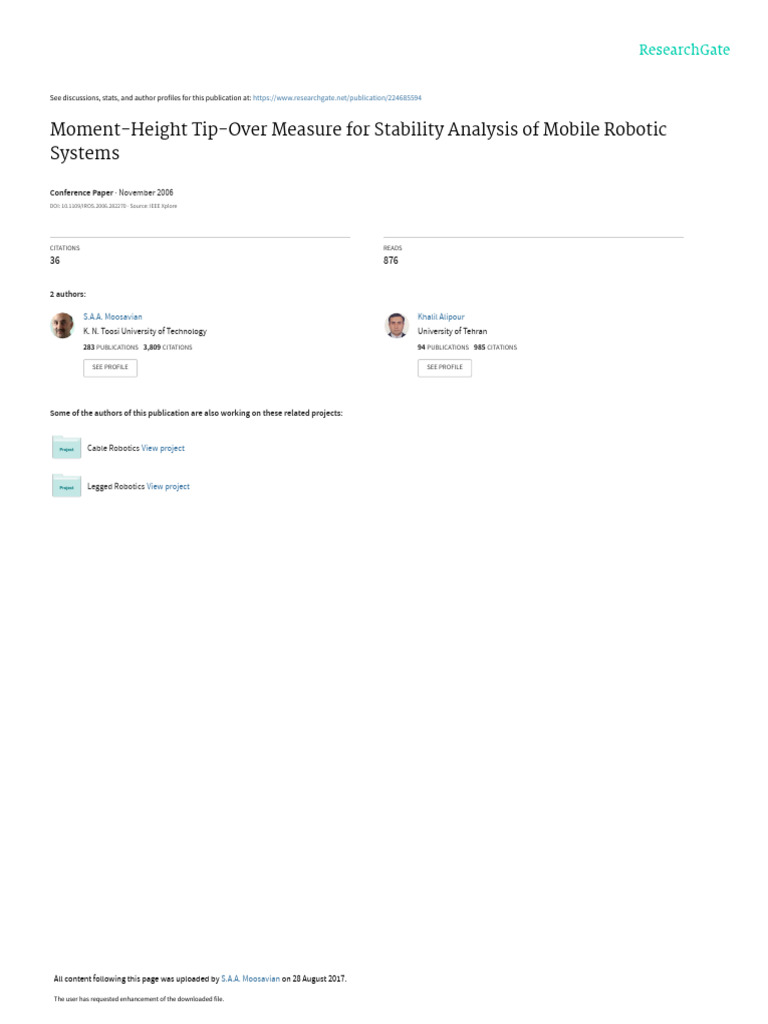This screenshot has width=768, height=1024.
Task: Click View project next to Cable Robotics
Action: tap(163, 448)
